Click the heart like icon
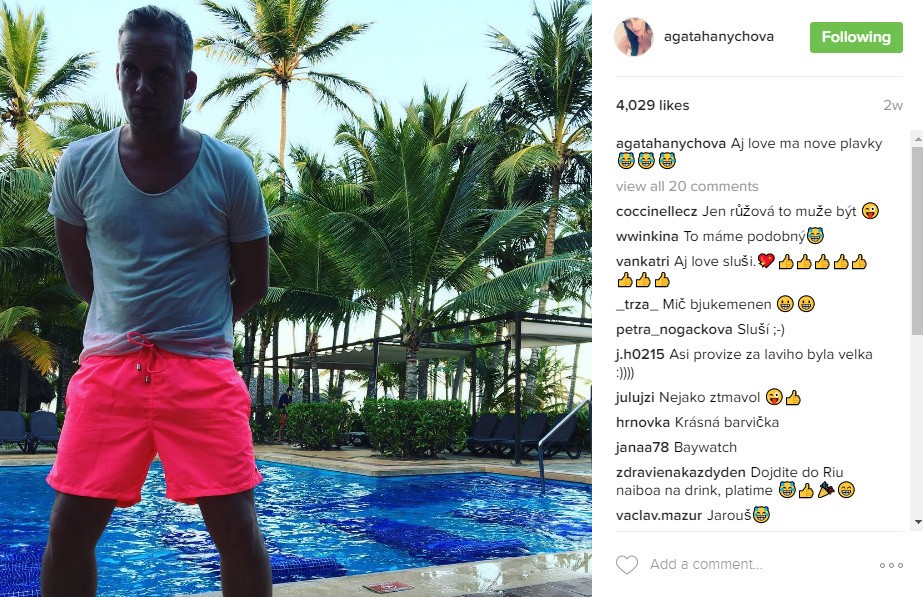Image resolution: width=923 pixels, height=597 pixels. pyautogui.click(x=626, y=565)
